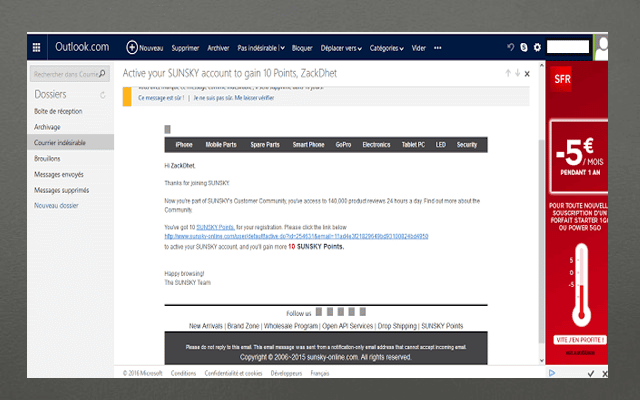Click the AdChoices triangle icon
This screenshot has width=640, height=400.
pos(552,373)
